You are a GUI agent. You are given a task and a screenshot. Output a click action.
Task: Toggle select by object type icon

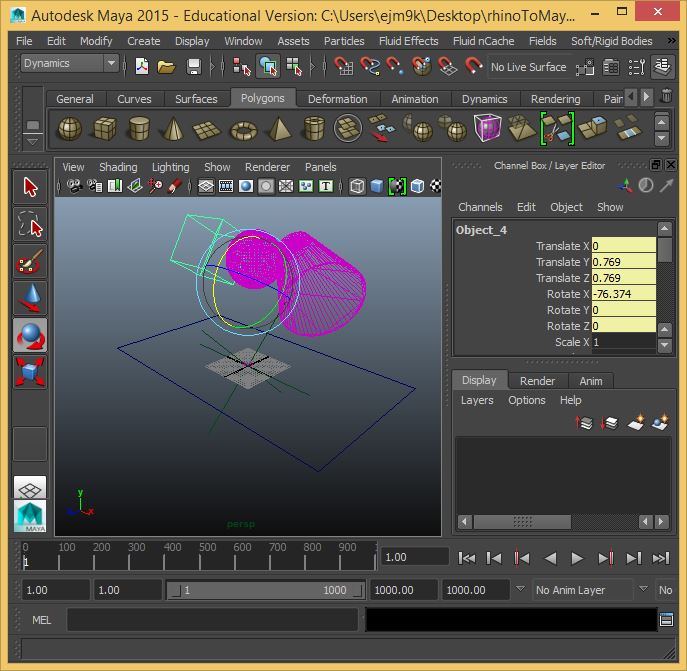[x=268, y=67]
